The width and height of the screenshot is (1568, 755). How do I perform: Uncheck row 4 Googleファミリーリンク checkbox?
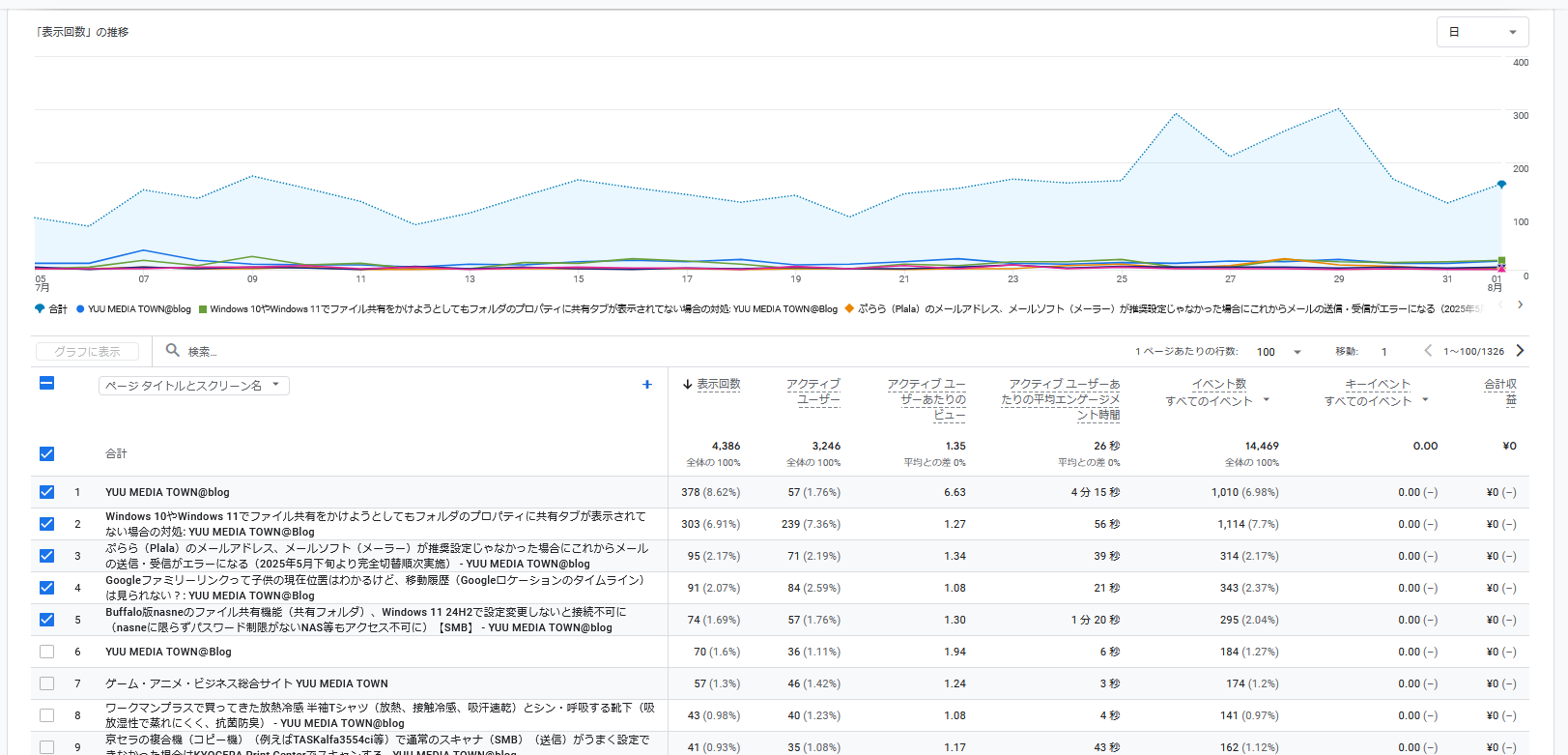click(46, 588)
